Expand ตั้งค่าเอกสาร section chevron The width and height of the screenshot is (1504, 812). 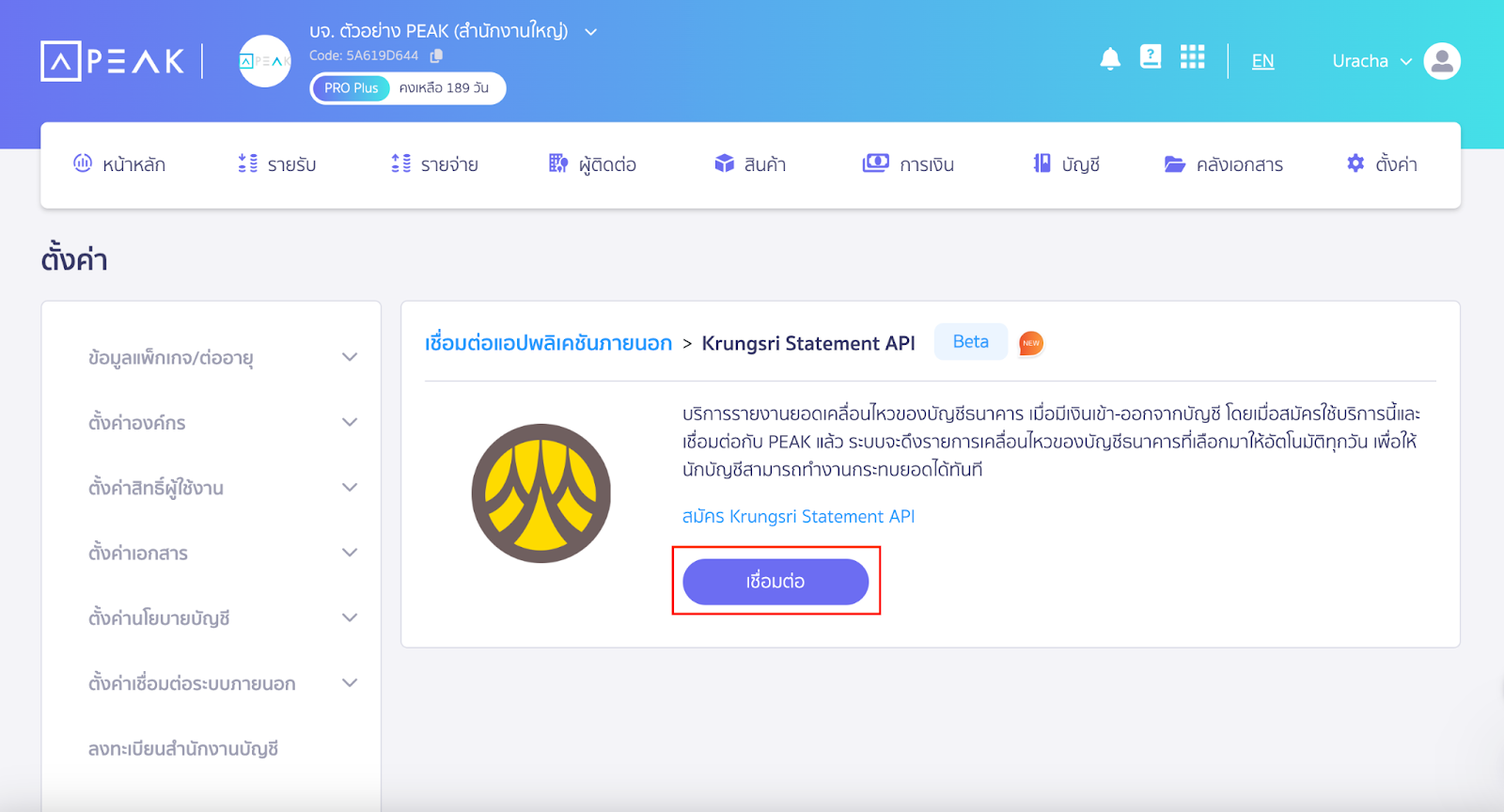(x=350, y=553)
